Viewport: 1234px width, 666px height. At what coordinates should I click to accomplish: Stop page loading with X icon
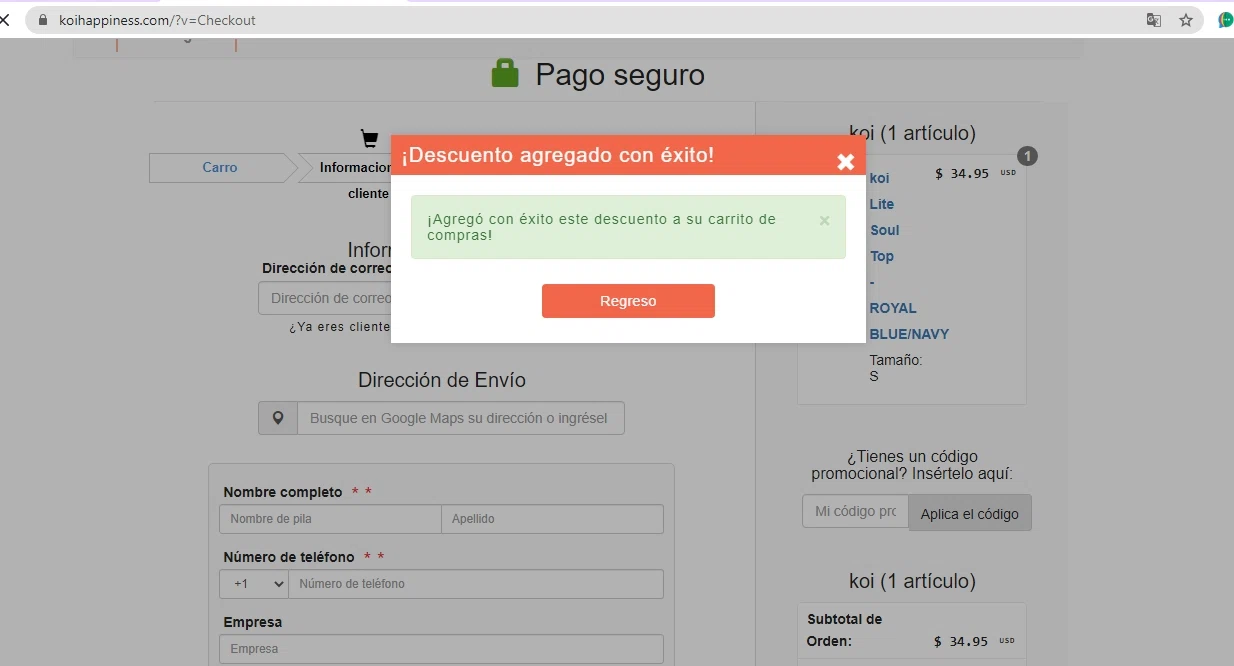click(4, 20)
